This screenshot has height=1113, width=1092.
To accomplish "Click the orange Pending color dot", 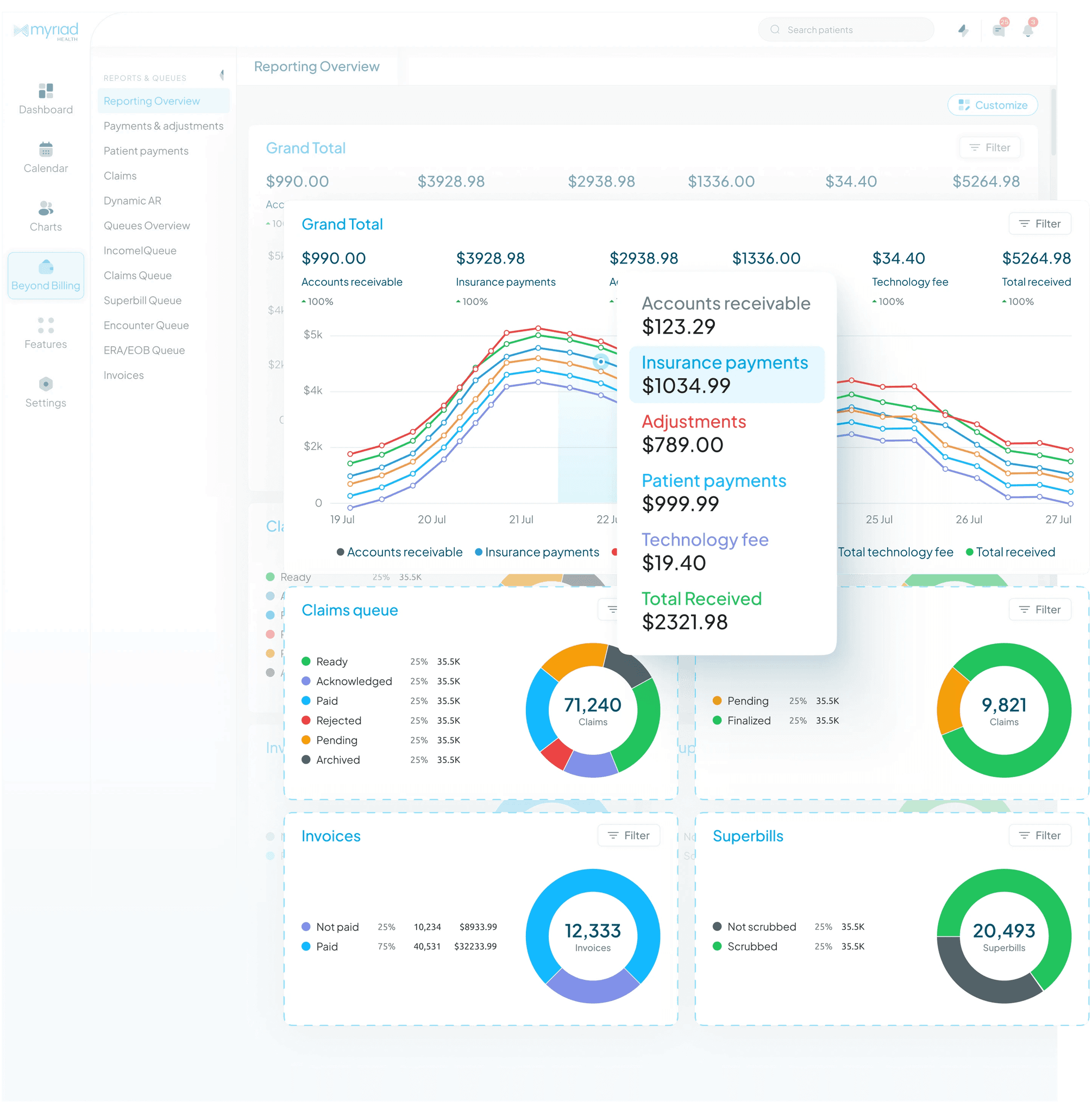I will [x=306, y=740].
